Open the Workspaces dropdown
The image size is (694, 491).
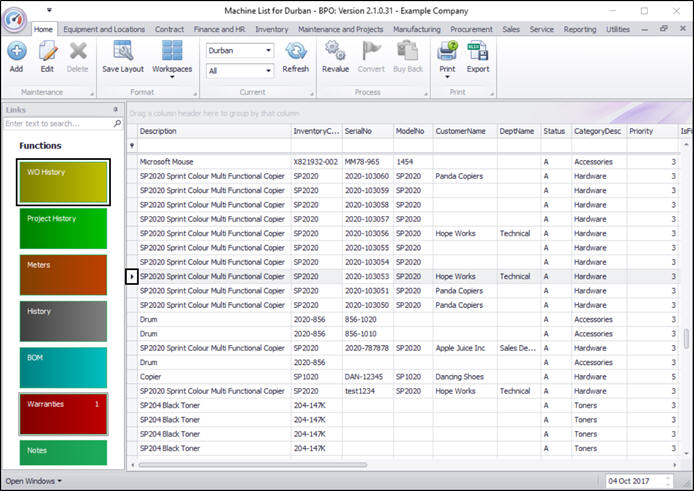[x=172, y=58]
